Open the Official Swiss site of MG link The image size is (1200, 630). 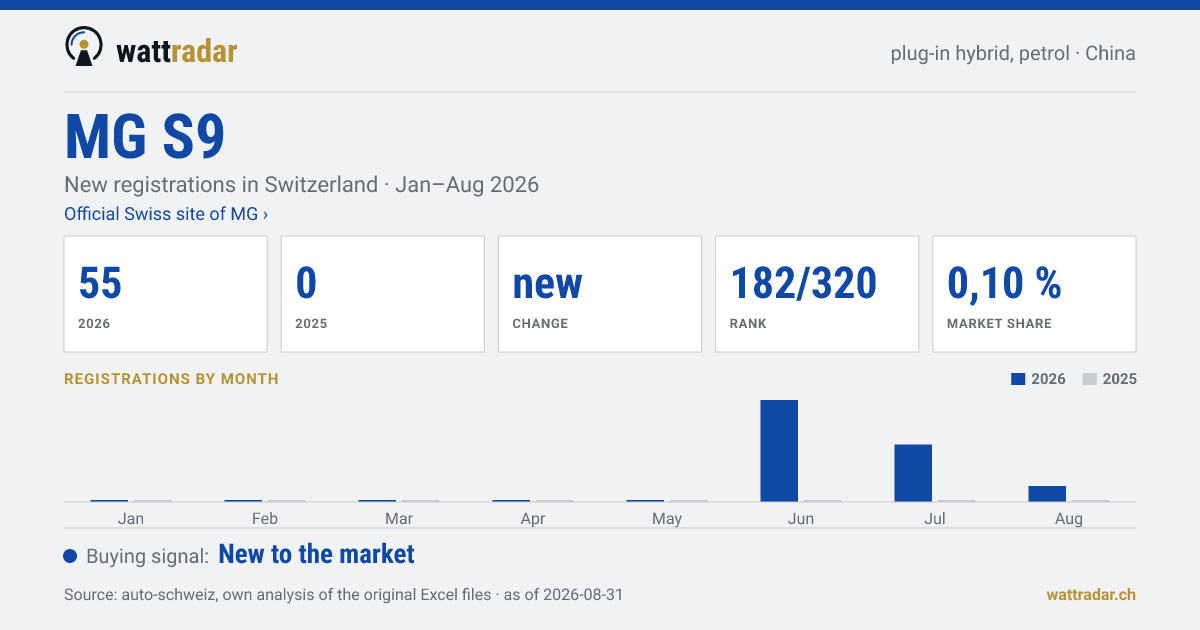tap(166, 214)
